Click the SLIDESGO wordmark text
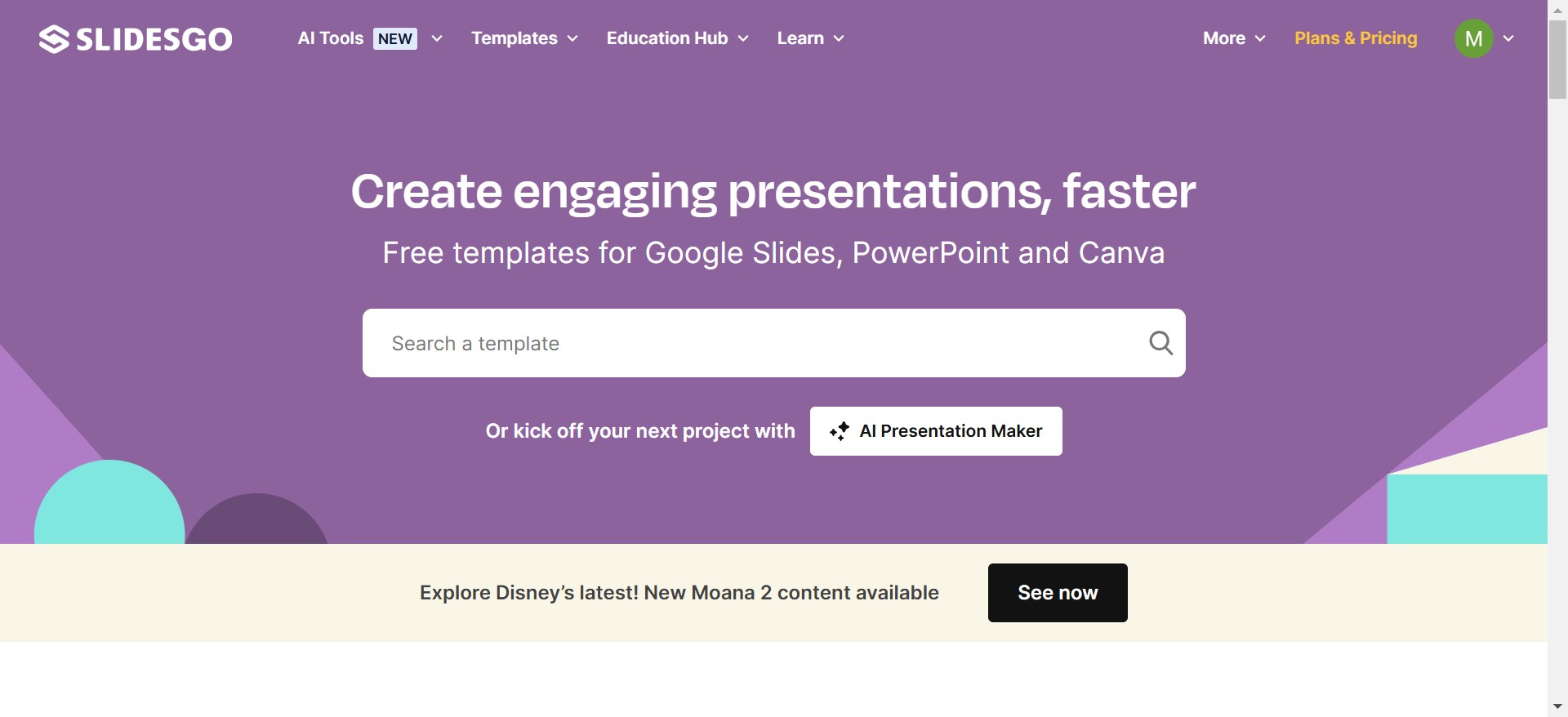The image size is (1568, 717). [x=154, y=39]
